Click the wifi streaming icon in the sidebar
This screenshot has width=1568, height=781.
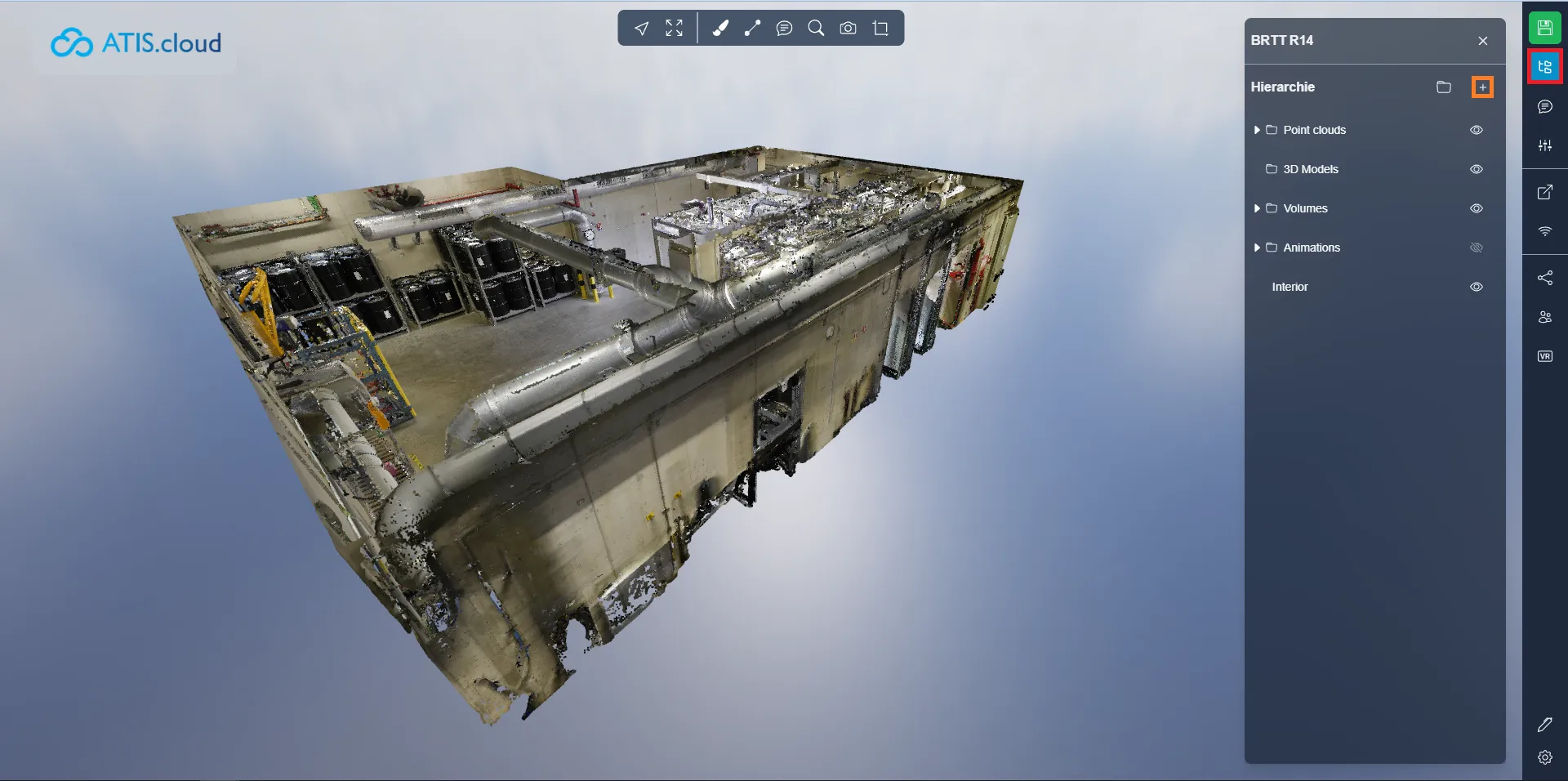click(1545, 231)
